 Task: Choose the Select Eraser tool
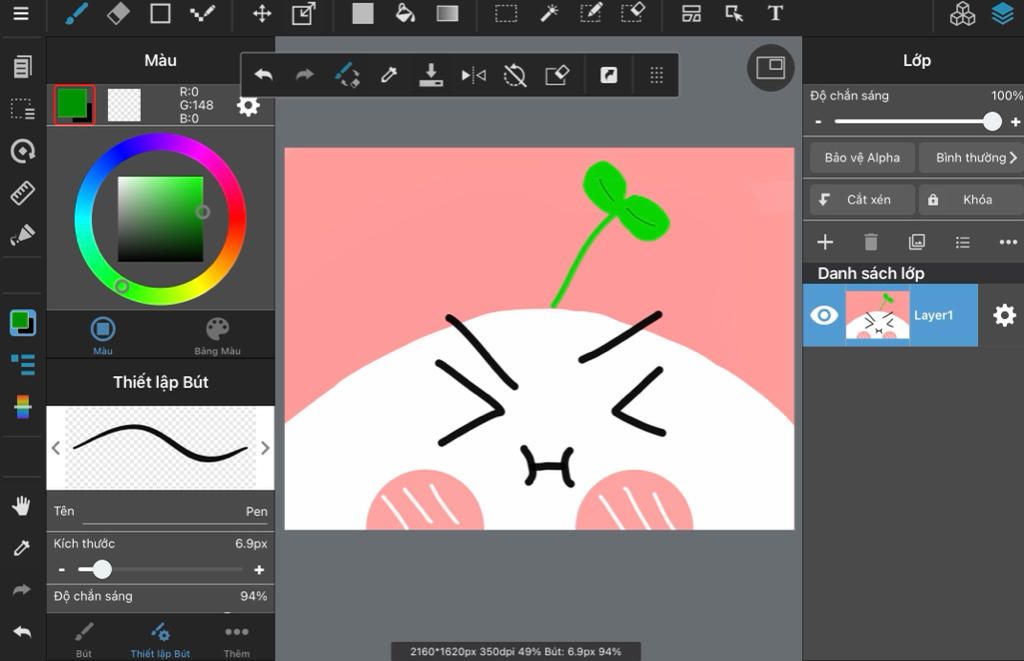(x=632, y=14)
